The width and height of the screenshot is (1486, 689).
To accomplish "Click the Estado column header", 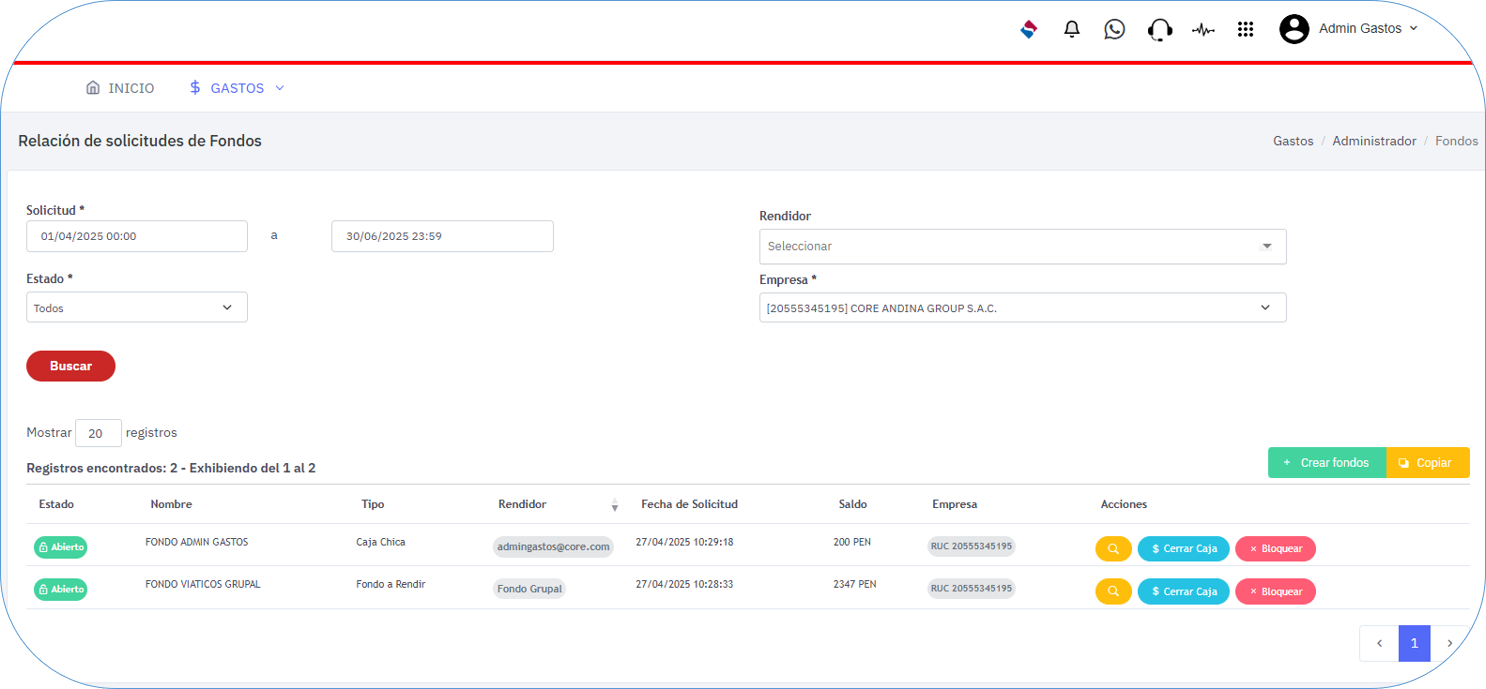I will coord(56,504).
